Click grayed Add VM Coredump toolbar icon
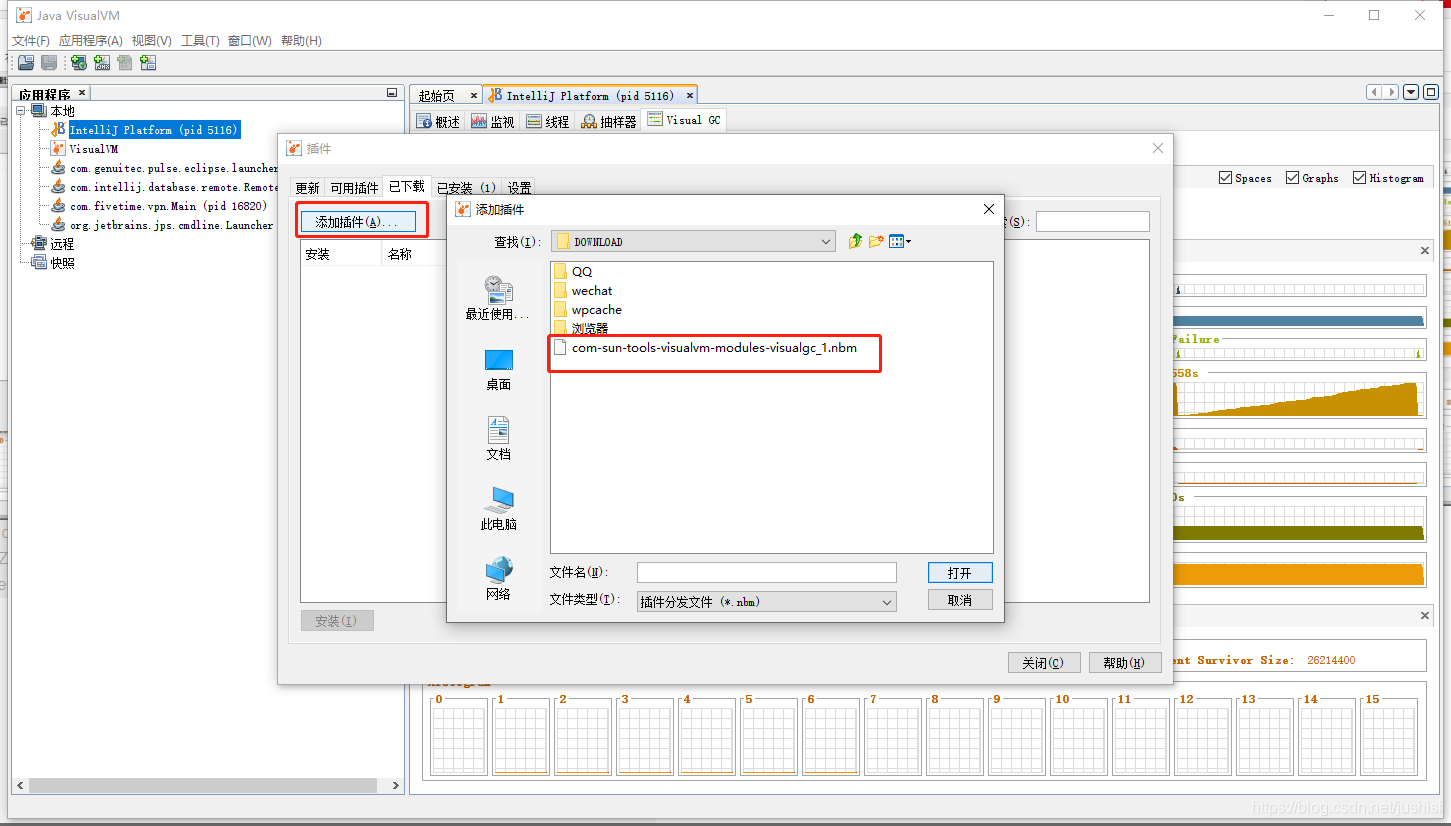 pyautogui.click(x=125, y=63)
